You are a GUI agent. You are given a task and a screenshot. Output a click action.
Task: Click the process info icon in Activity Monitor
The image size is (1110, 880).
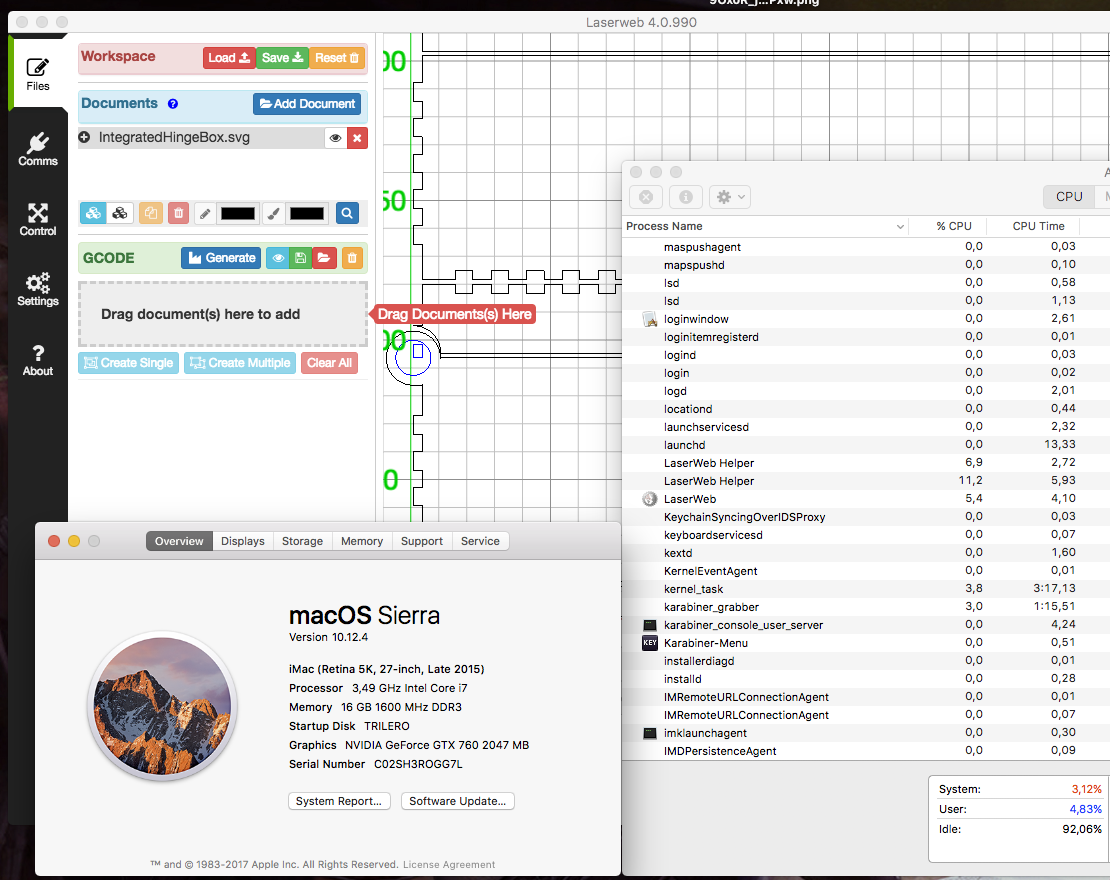[685, 197]
